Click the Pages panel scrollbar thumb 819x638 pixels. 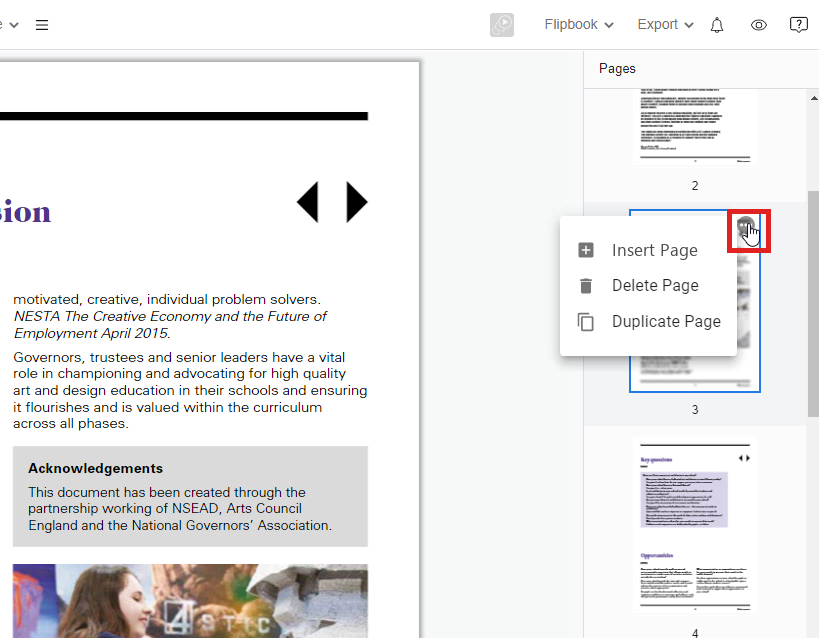point(813,303)
